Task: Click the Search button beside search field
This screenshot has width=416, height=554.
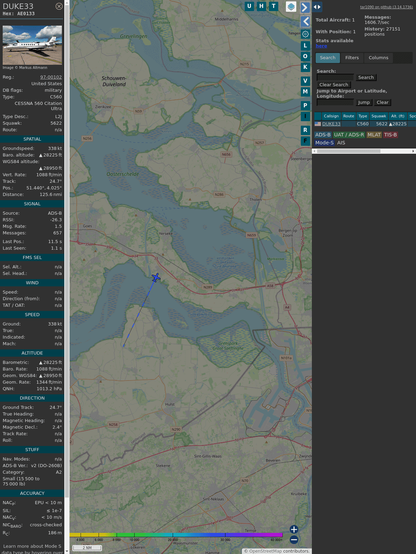Action: click(x=366, y=77)
